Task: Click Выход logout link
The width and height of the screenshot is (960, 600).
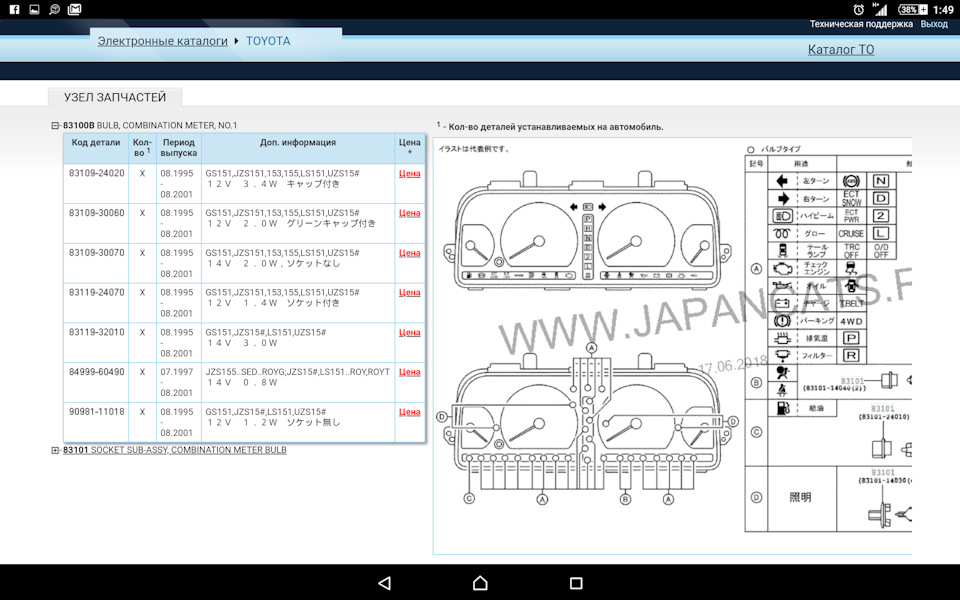Action: pos(934,24)
